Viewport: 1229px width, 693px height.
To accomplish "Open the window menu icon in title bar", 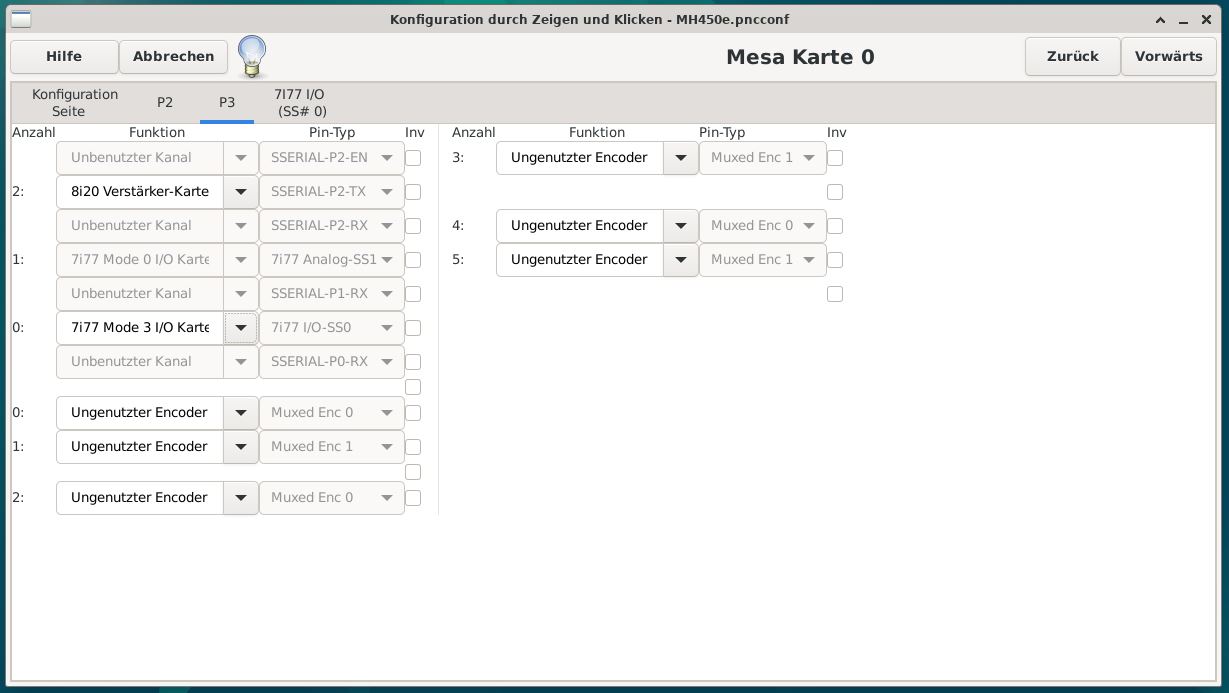I will (19, 19).
